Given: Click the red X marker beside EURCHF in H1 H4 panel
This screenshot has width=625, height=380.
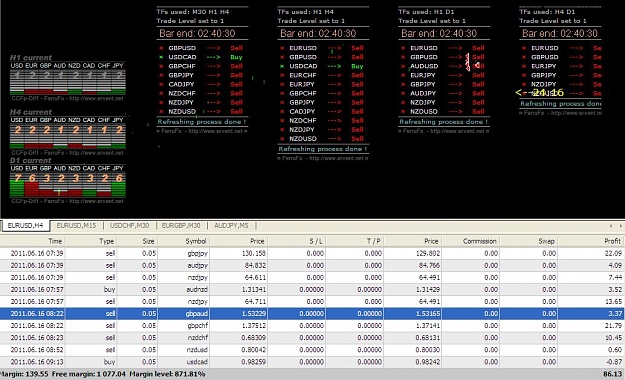Looking at the screenshot, I should [282, 75].
